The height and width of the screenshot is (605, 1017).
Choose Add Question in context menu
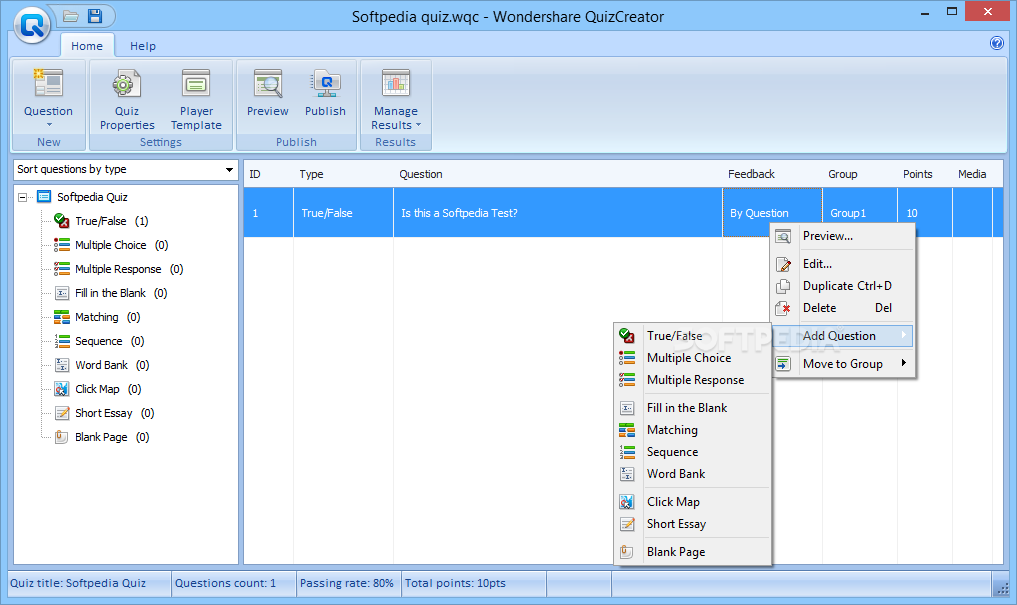(x=843, y=336)
